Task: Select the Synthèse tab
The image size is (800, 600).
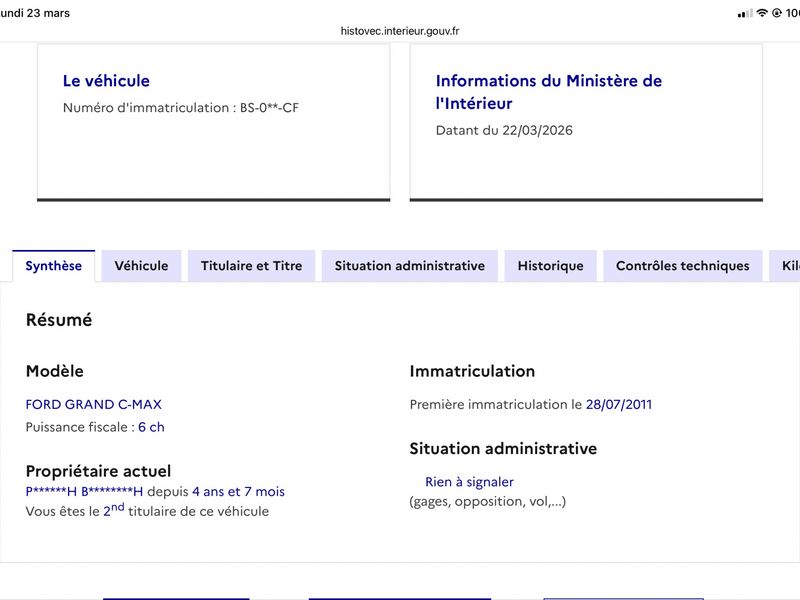Action: (x=54, y=266)
